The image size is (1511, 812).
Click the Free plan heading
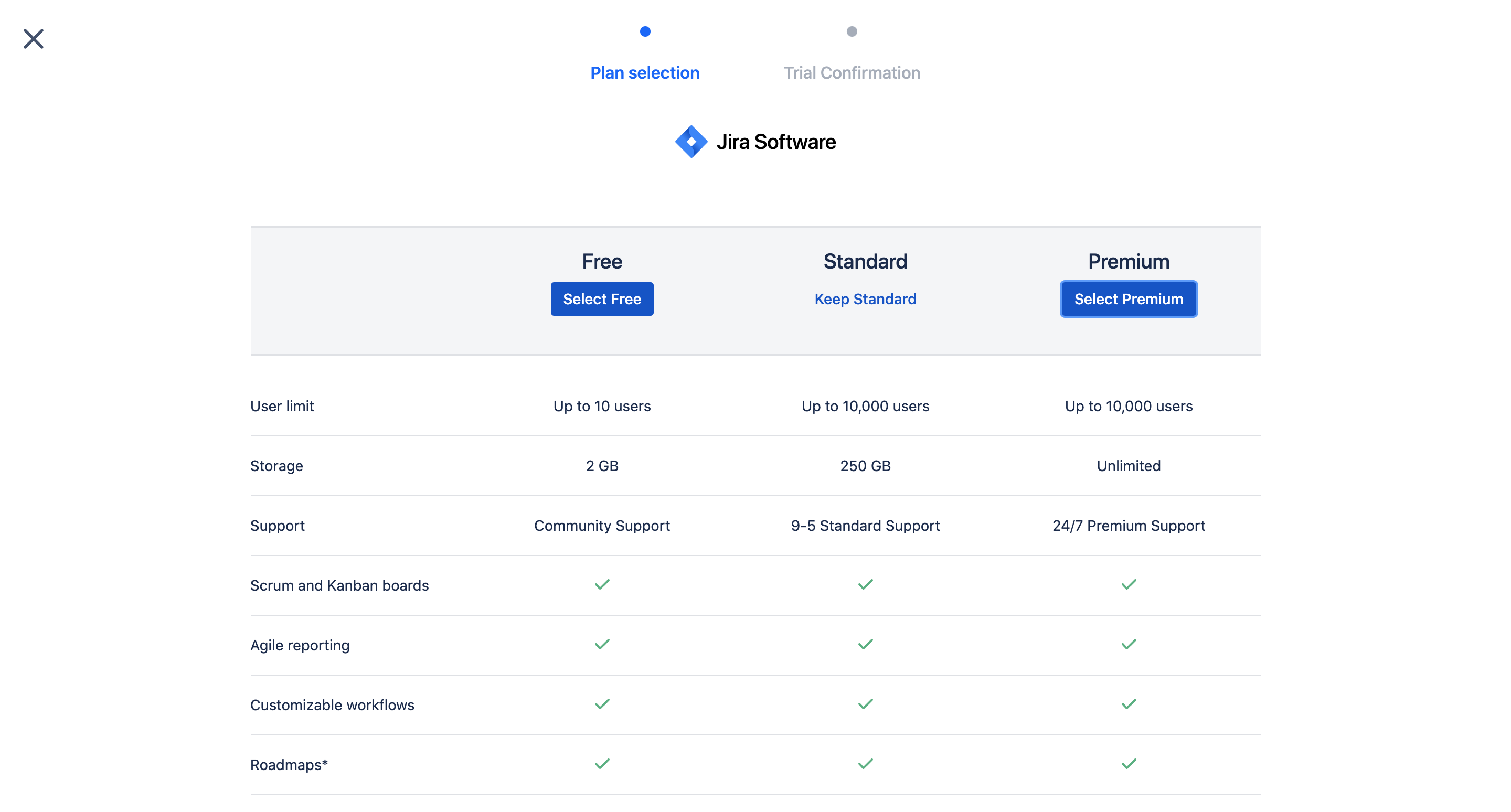point(602,261)
